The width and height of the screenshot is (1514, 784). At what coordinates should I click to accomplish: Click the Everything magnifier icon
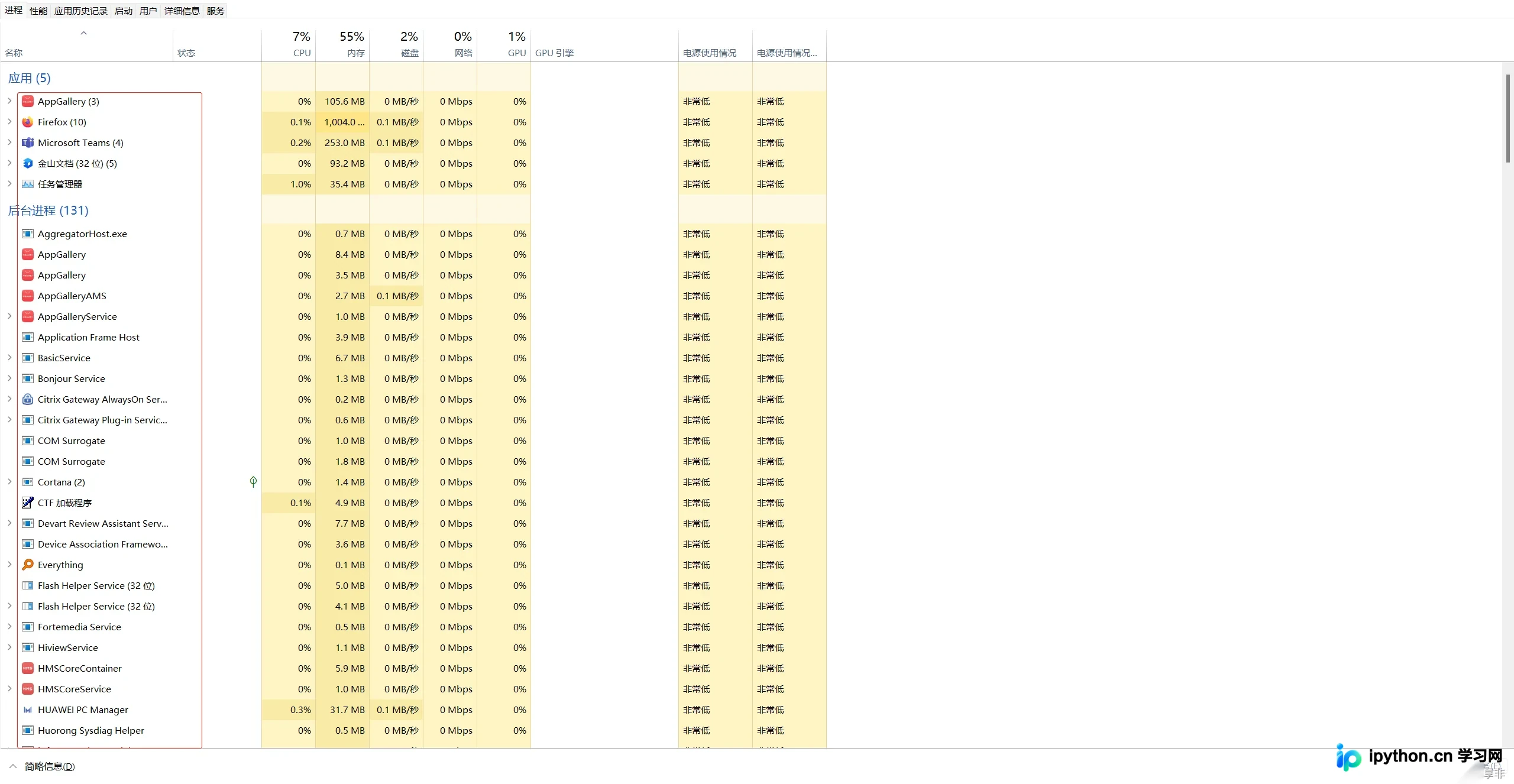27,565
